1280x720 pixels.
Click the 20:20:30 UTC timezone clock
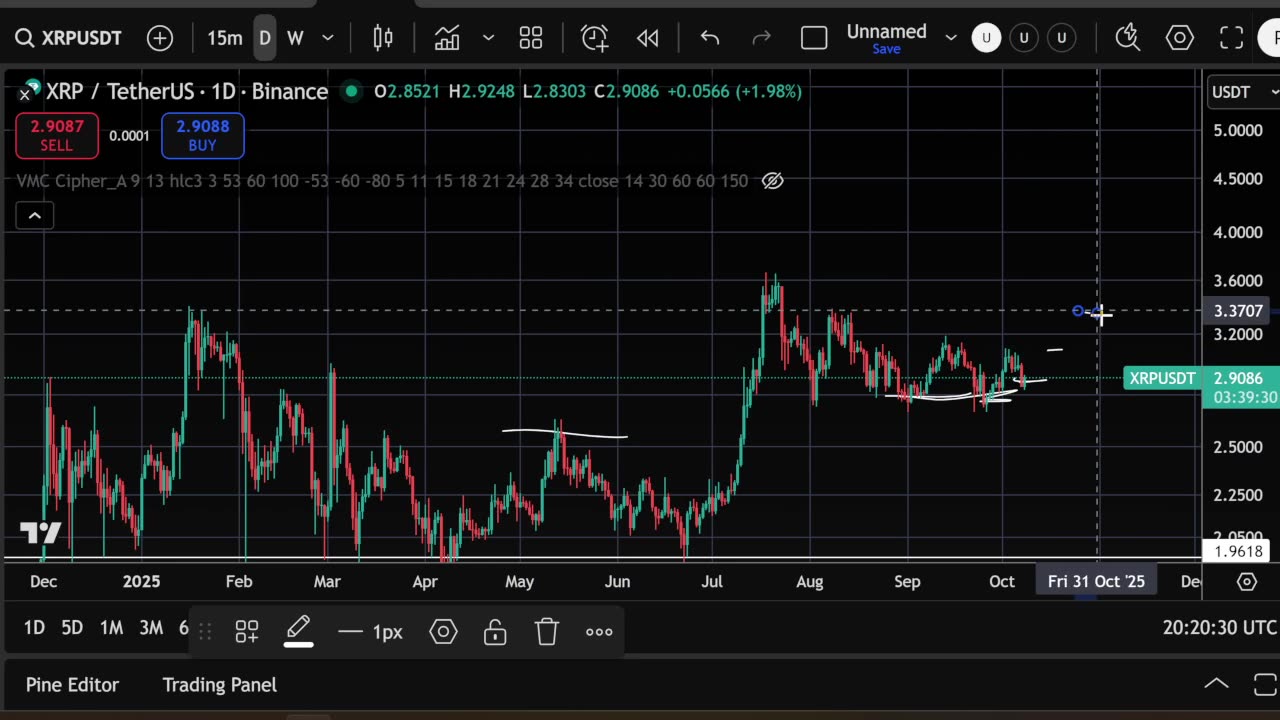tap(1219, 628)
